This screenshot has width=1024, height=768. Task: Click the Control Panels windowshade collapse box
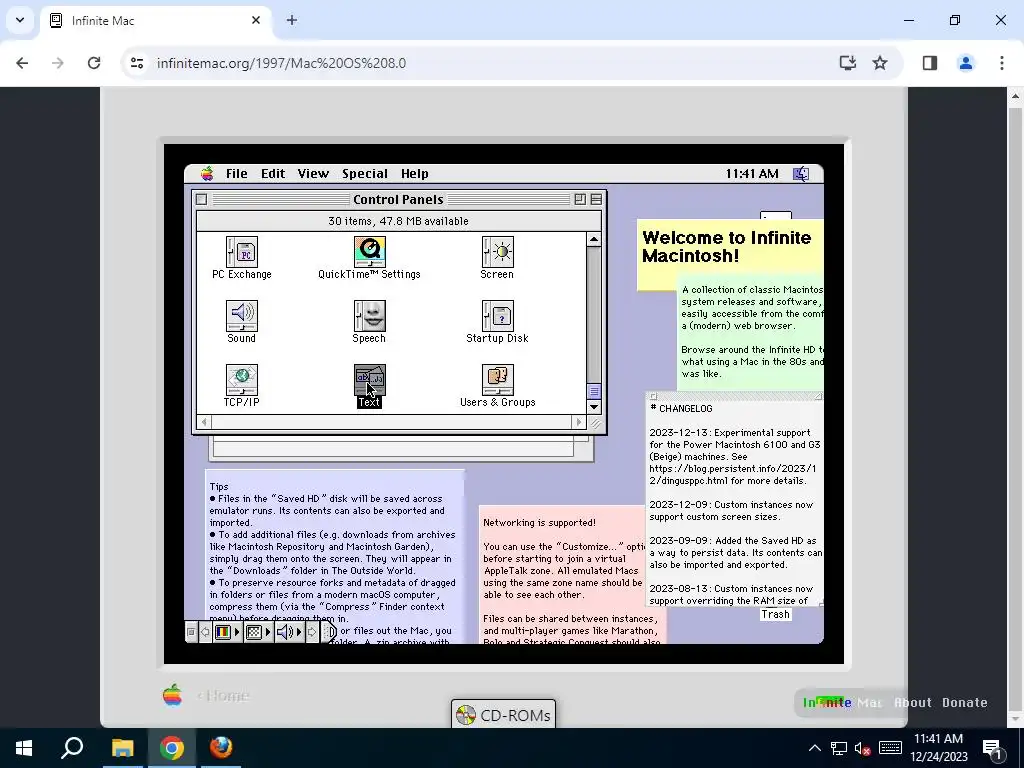pyautogui.click(x=596, y=200)
